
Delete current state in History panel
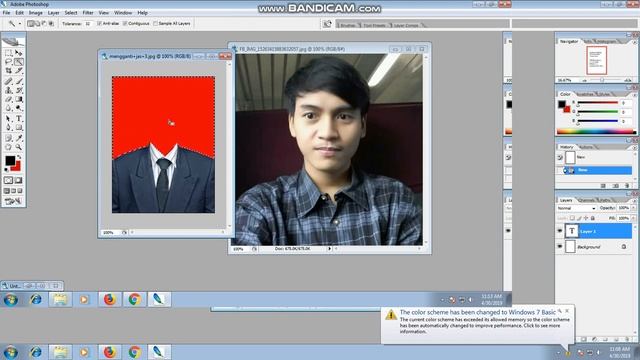[x=627, y=186]
